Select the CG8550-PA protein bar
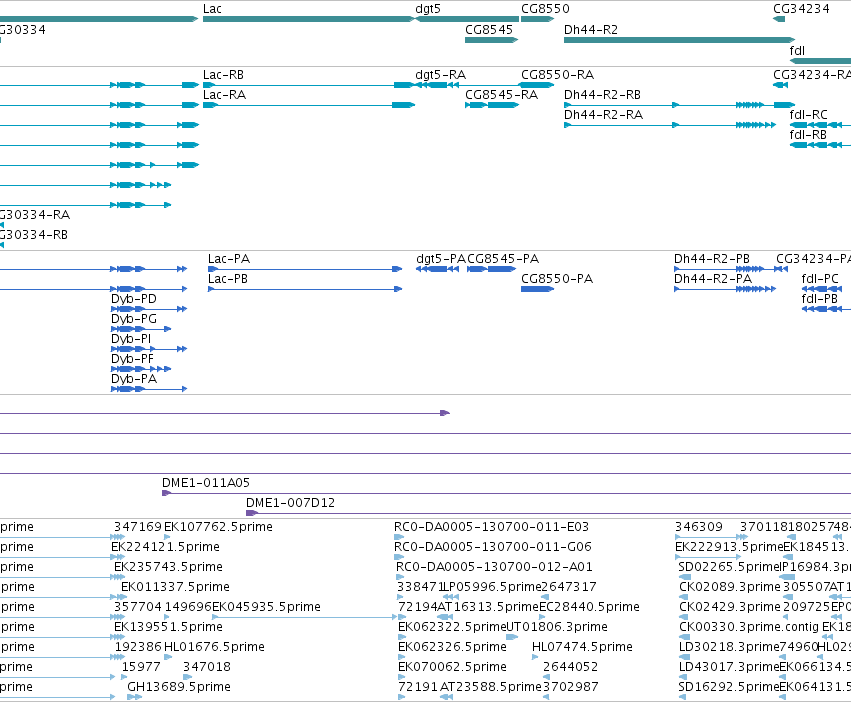Viewport: 851px width, 702px height. (x=537, y=289)
